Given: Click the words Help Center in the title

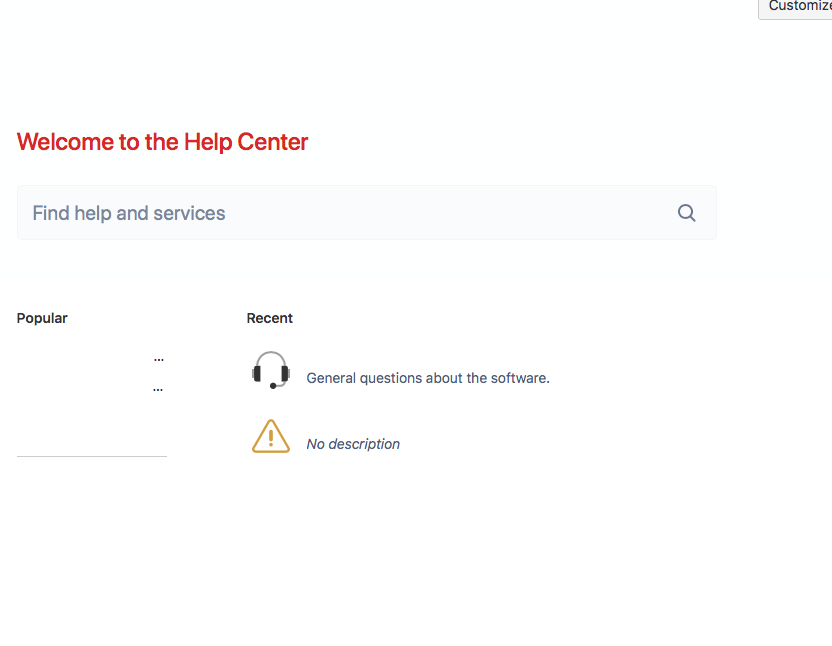Looking at the screenshot, I should pyautogui.click(x=246, y=142).
